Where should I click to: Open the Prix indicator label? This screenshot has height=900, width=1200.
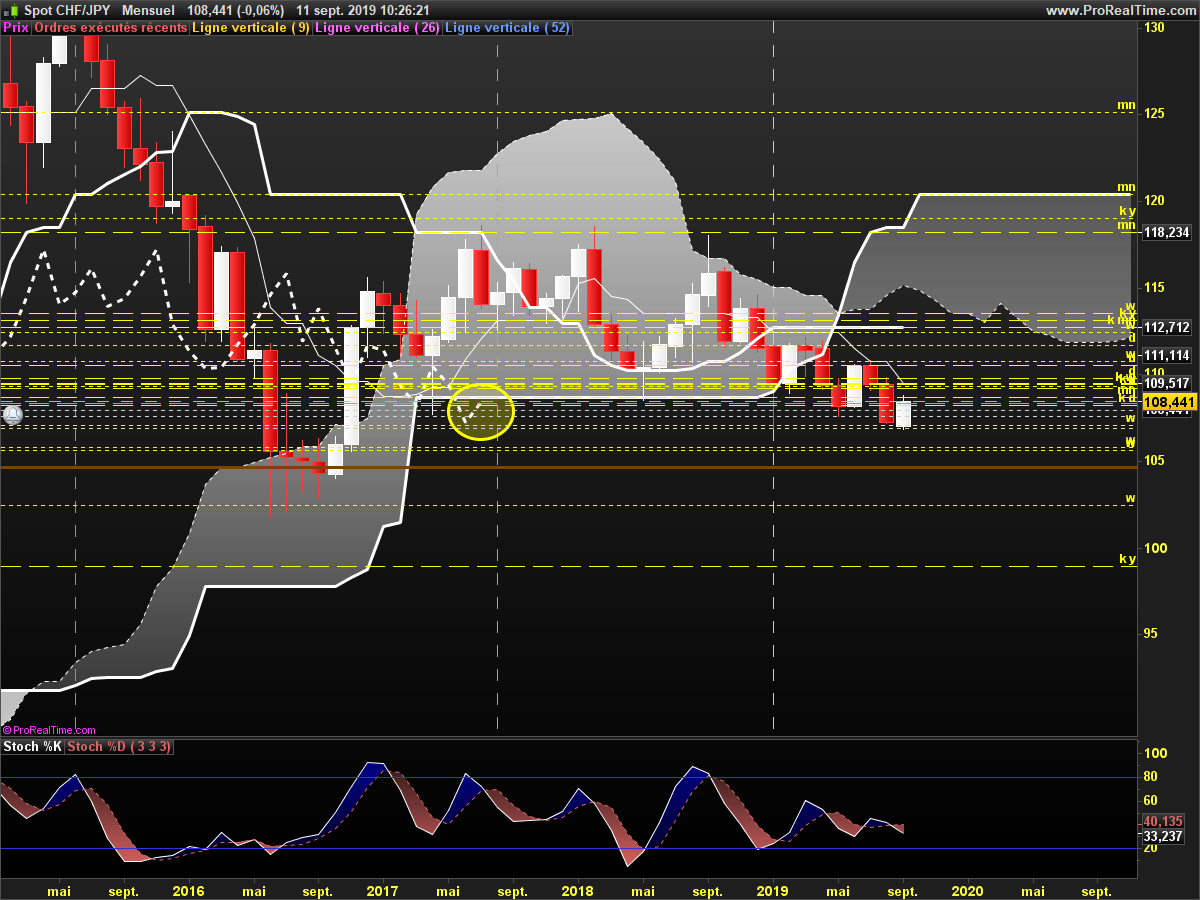click(16, 28)
